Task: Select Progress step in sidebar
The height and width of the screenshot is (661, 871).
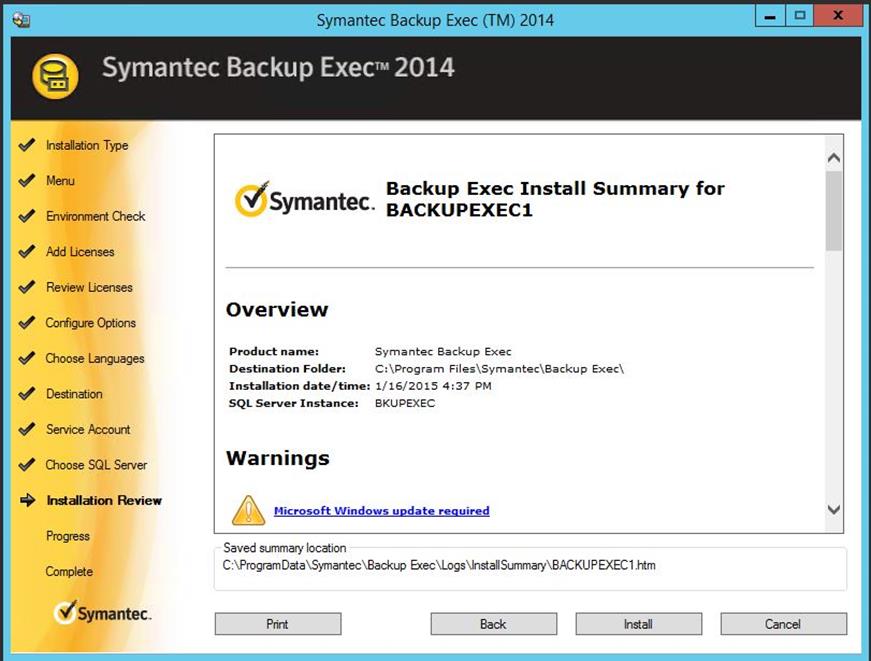Action: click(x=68, y=536)
